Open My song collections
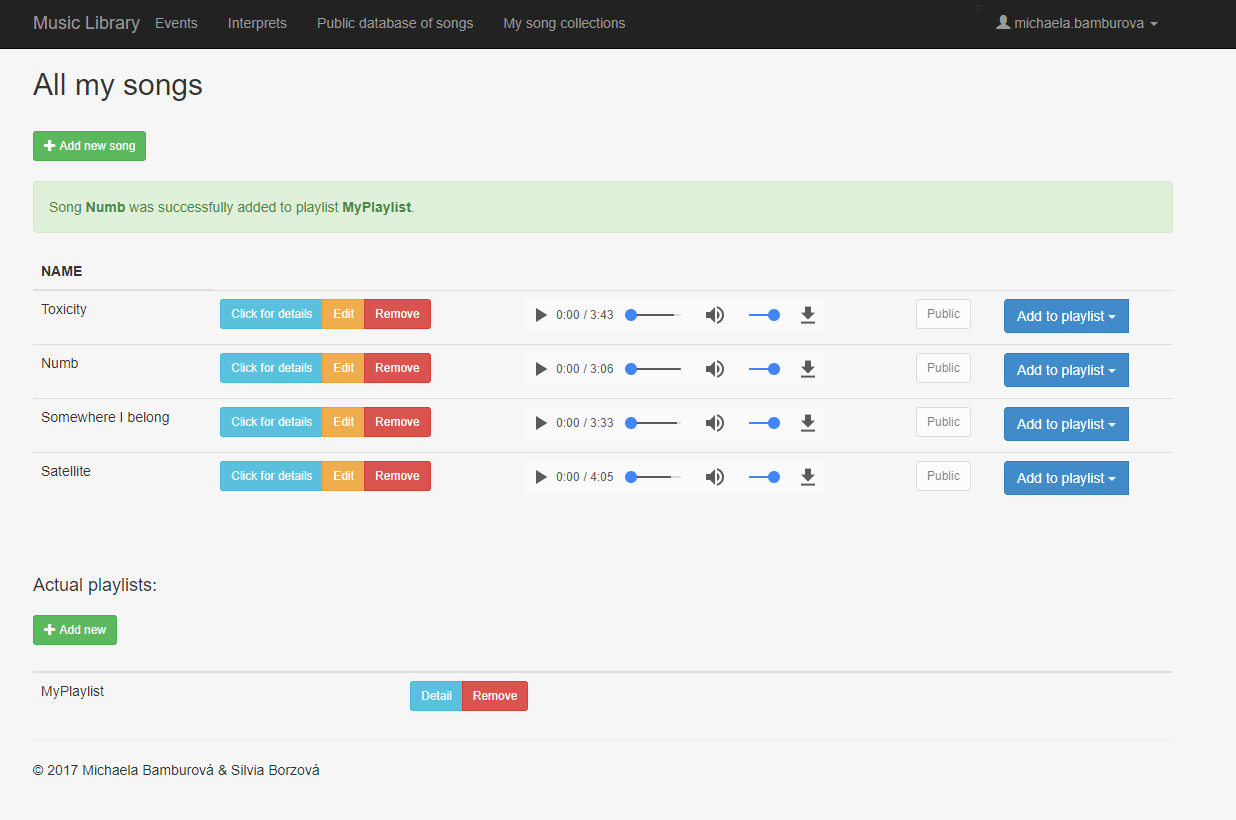1236x820 pixels. (x=564, y=23)
